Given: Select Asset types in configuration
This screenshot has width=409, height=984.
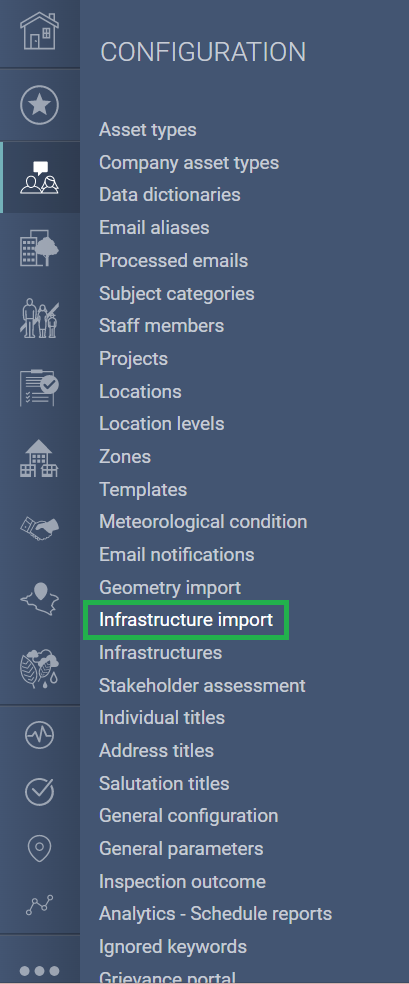Looking at the screenshot, I should point(148,130).
